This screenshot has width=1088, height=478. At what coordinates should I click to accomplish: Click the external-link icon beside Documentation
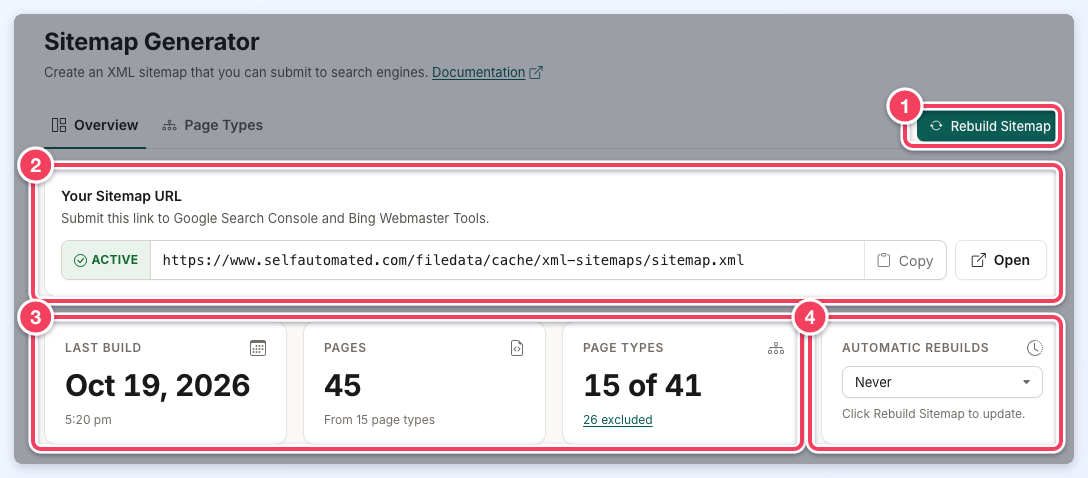[536, 72]
